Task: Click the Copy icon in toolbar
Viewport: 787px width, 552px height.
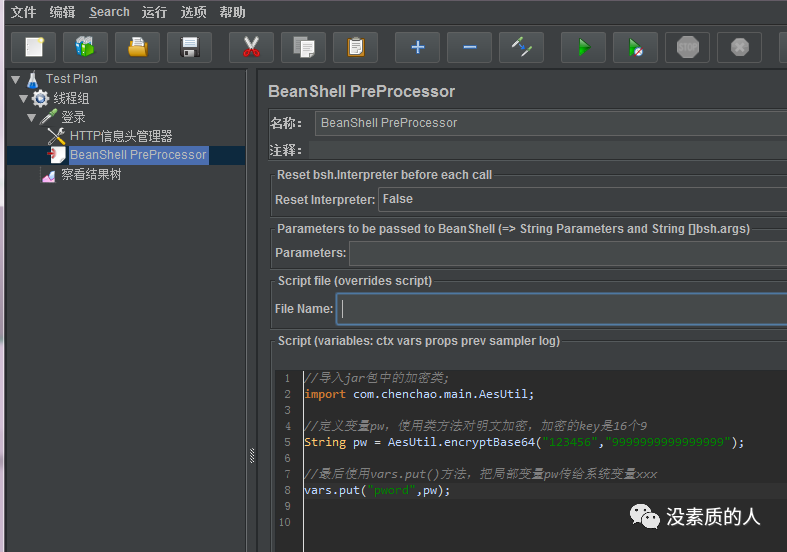Action: pos(304,48)
